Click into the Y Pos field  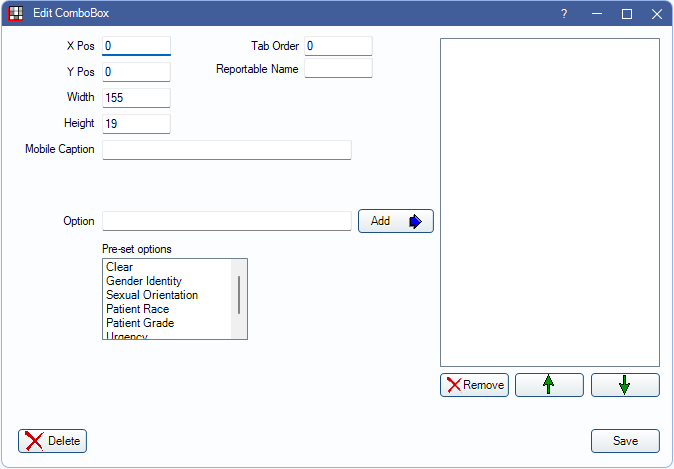136,72
